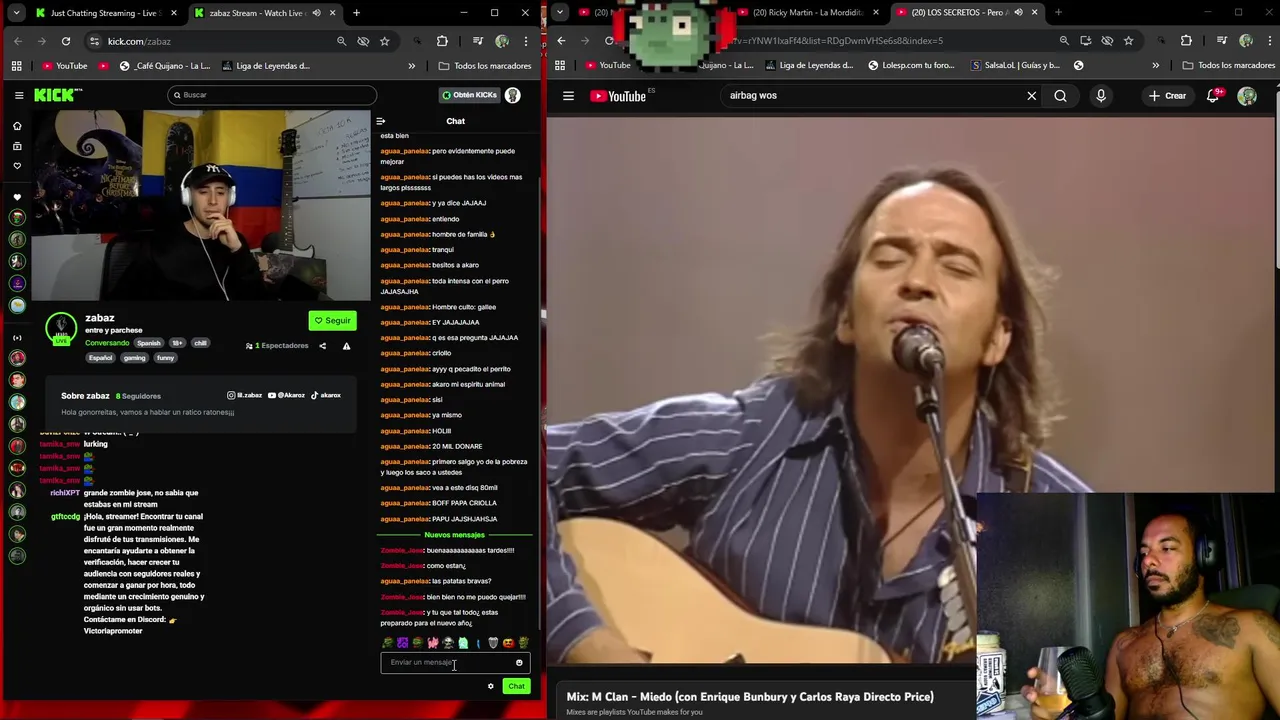Open Todos los marcadores folder in YouTube window
1280x720 pixels.
pos(1229,66)
